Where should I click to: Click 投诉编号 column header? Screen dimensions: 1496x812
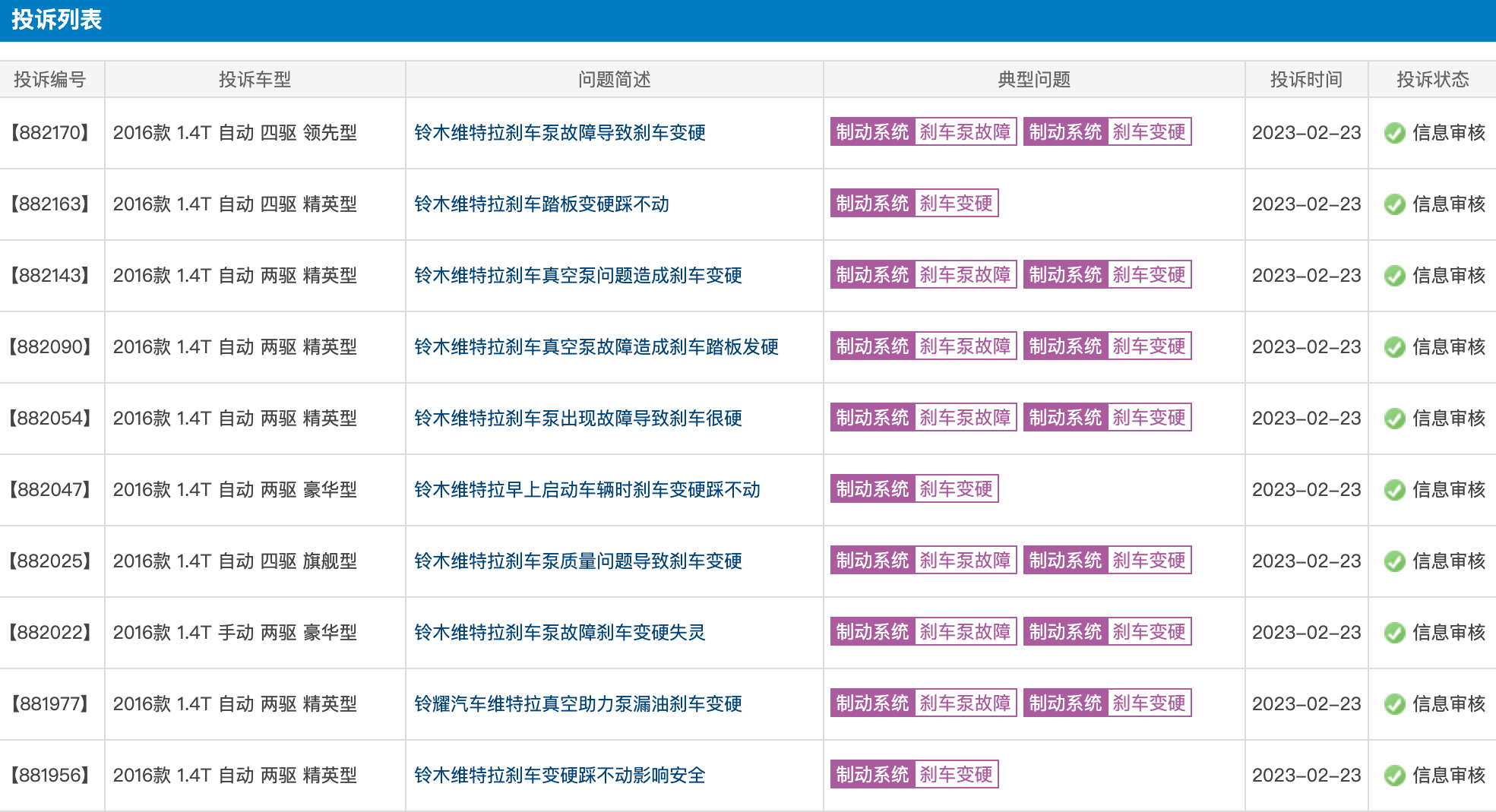coord(50,80)
